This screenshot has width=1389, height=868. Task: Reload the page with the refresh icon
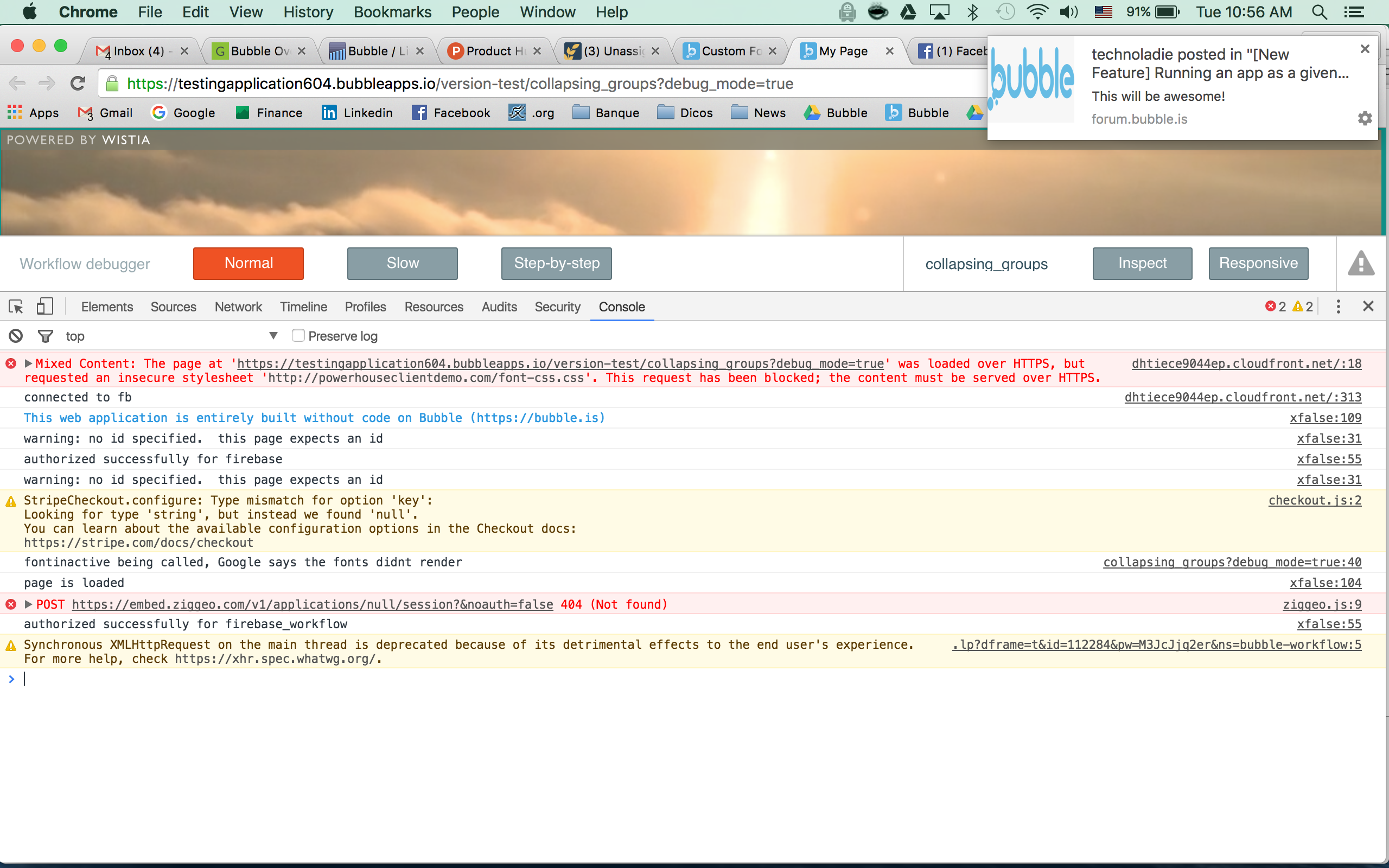tap(78, 84)
